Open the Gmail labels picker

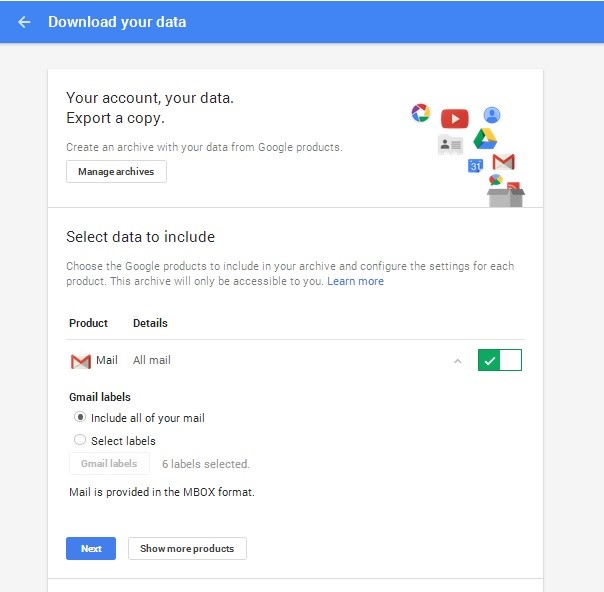[109, 464]
